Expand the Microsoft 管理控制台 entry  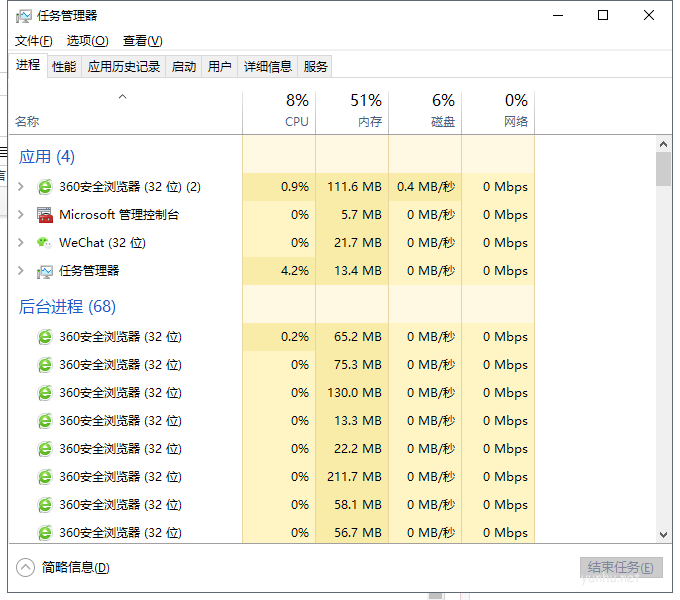point(20,215)
